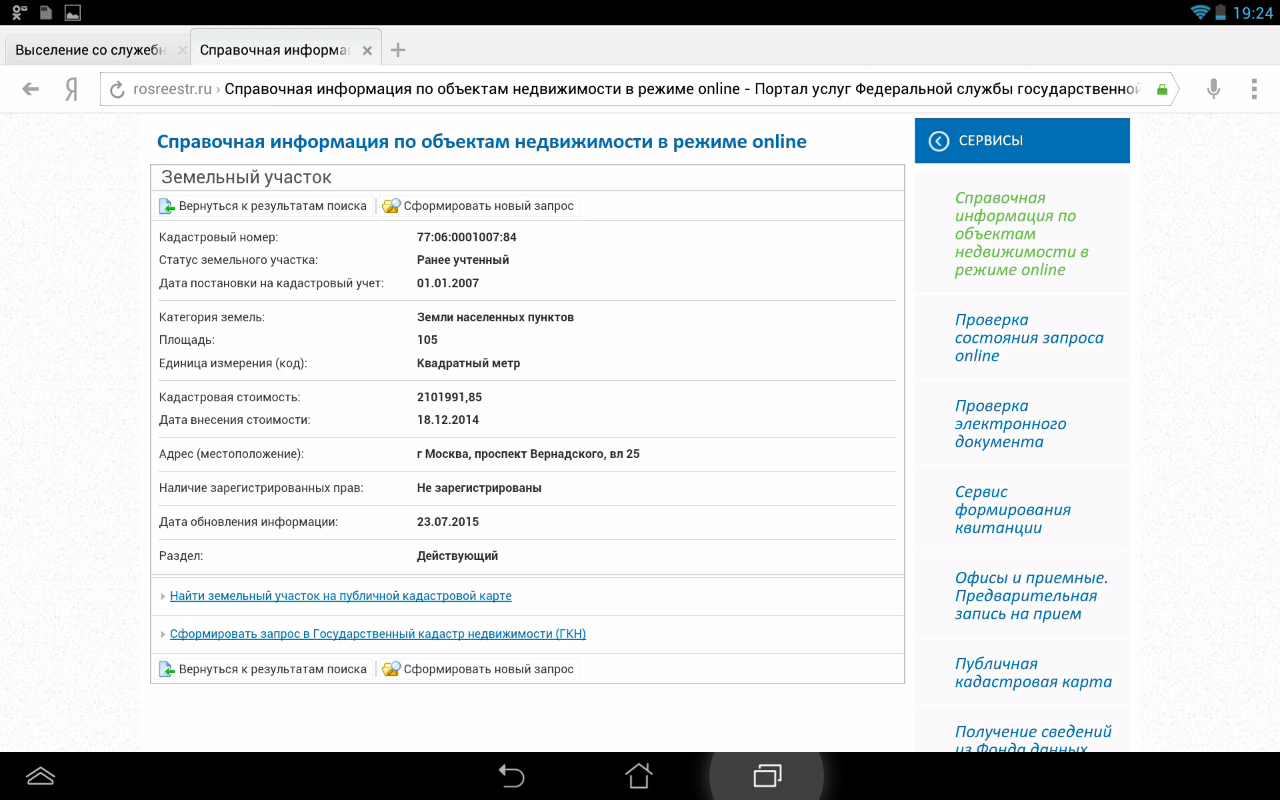
Task: Click top 'Вернуться к результатам поиска' button
Action: [x=263, y=206]
